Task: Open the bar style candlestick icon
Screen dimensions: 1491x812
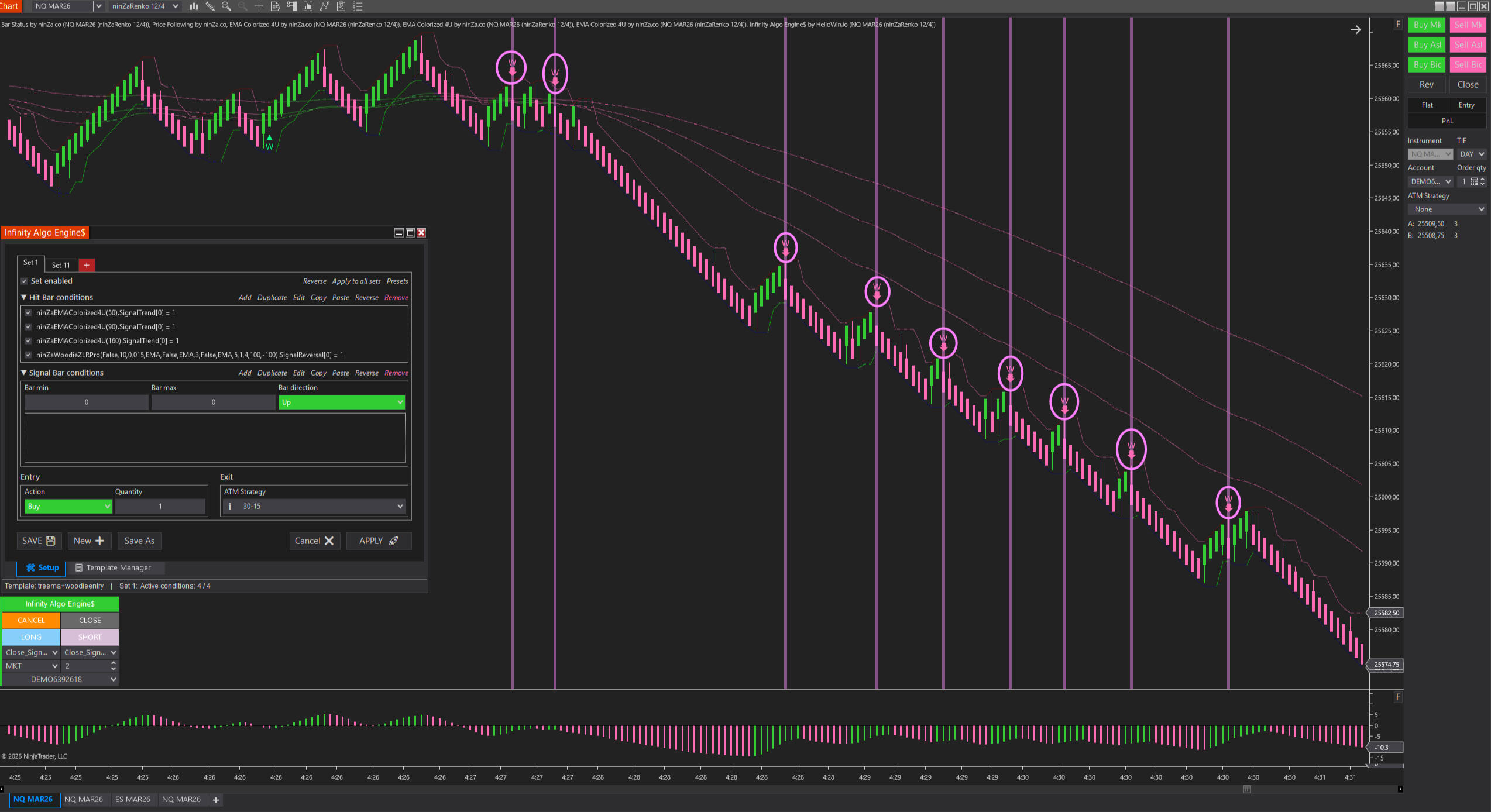Action: pyautogui.click(x=194, y=6)
